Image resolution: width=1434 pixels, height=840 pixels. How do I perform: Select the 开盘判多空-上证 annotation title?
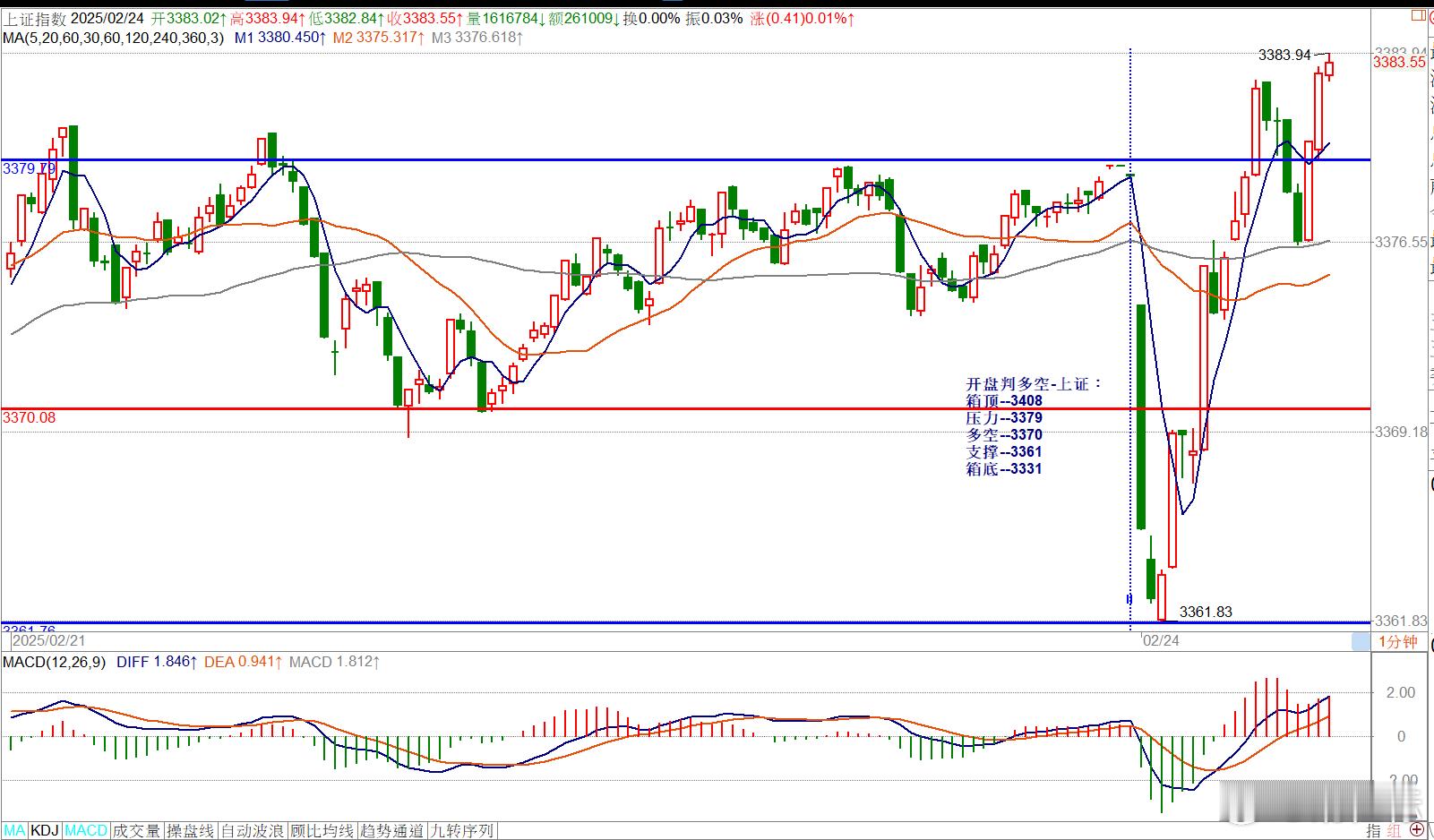[1034, 383]
